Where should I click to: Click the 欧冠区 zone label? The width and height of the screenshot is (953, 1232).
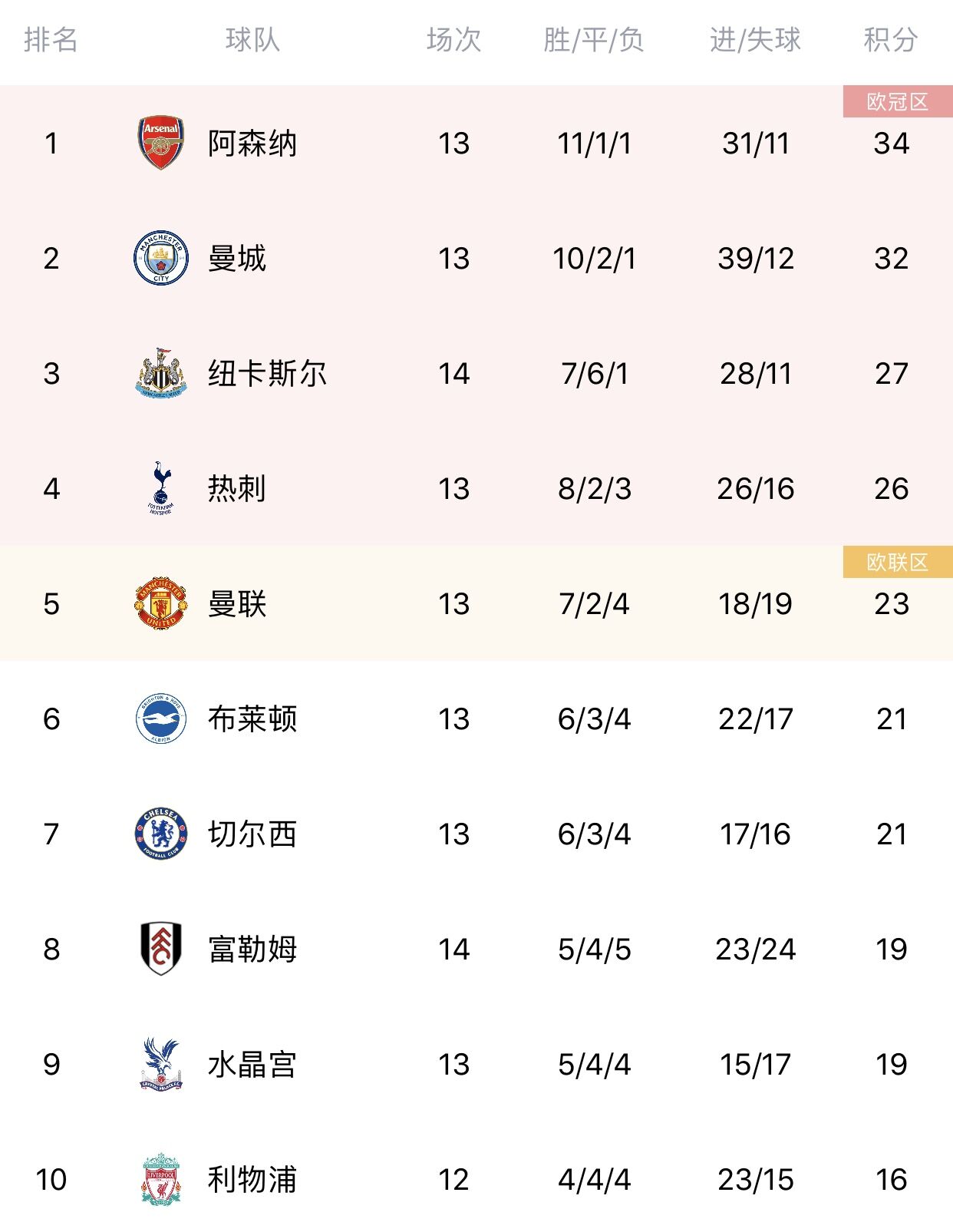tap(898, 101)
